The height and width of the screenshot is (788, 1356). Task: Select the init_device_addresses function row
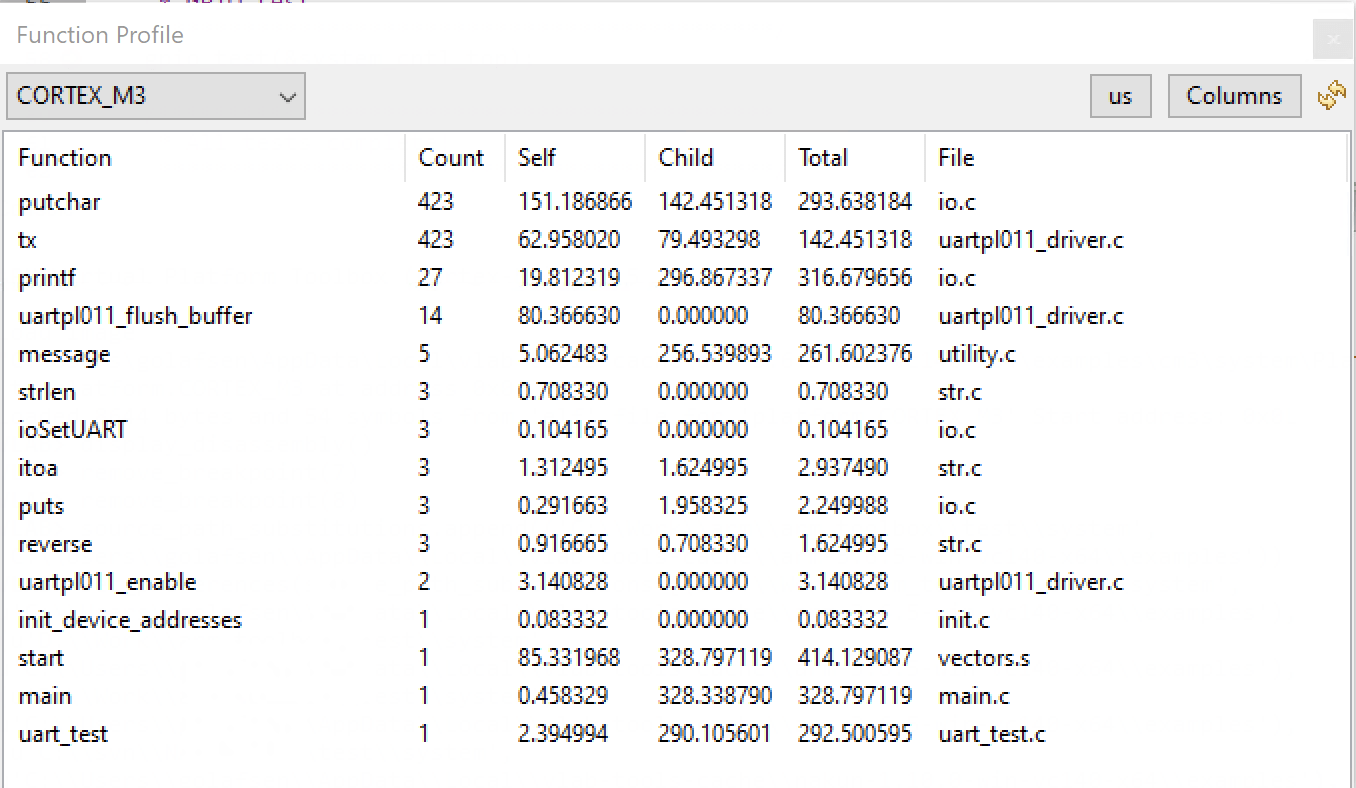click(676, 620)
